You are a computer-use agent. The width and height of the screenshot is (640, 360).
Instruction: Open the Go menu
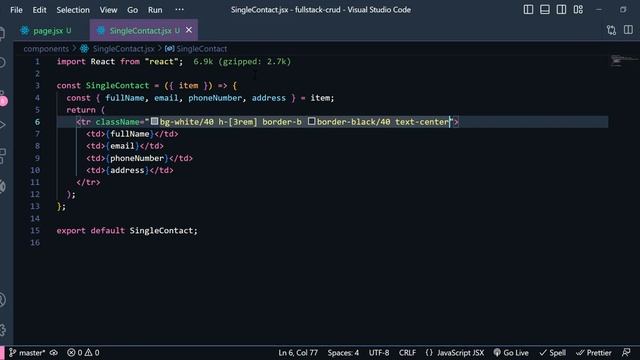point(132,10)
